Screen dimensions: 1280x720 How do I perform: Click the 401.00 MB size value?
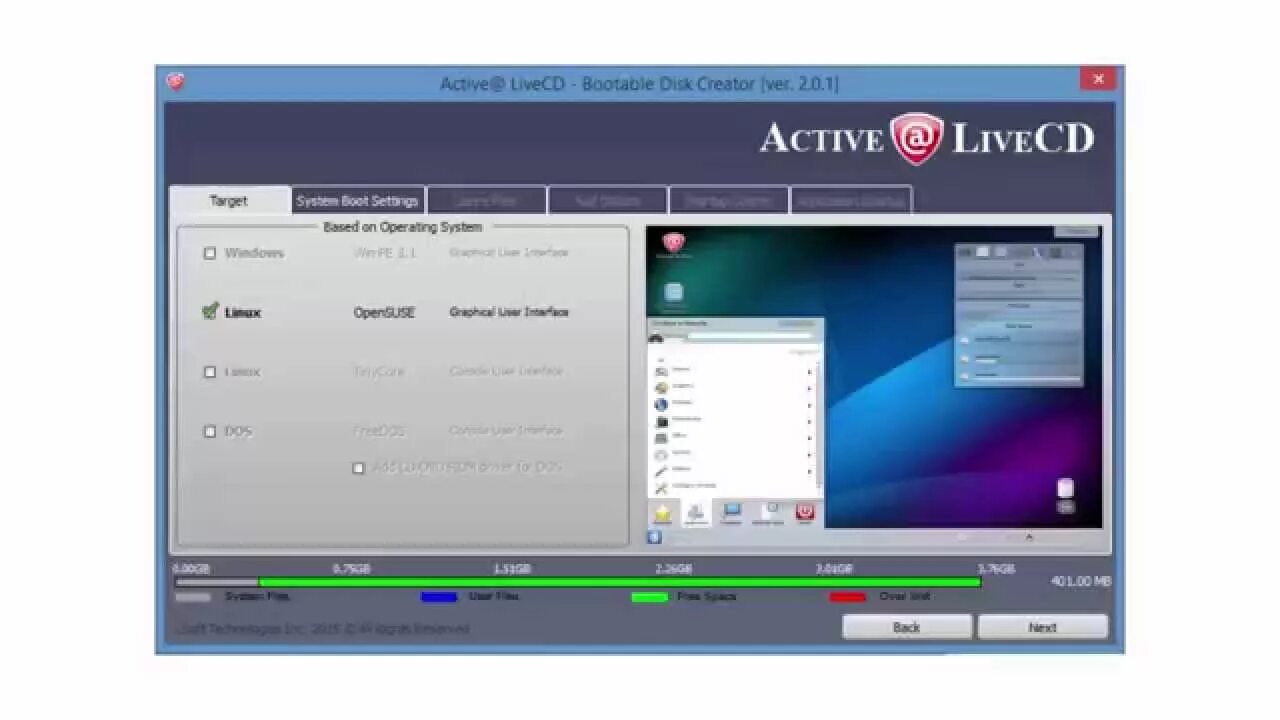[1081, 581]
